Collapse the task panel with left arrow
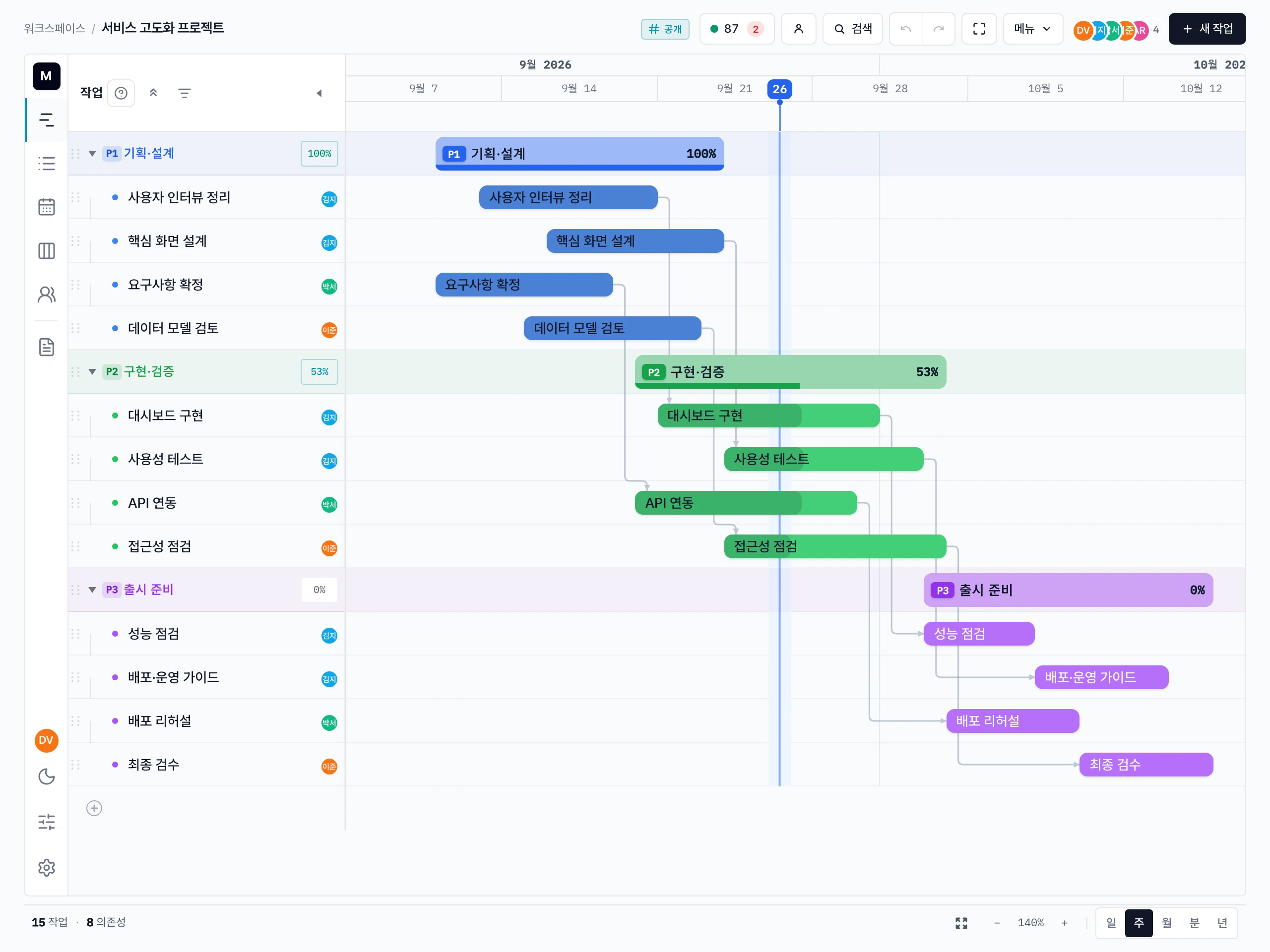The height and width of the screenshot is (952, 1270). 319,93
